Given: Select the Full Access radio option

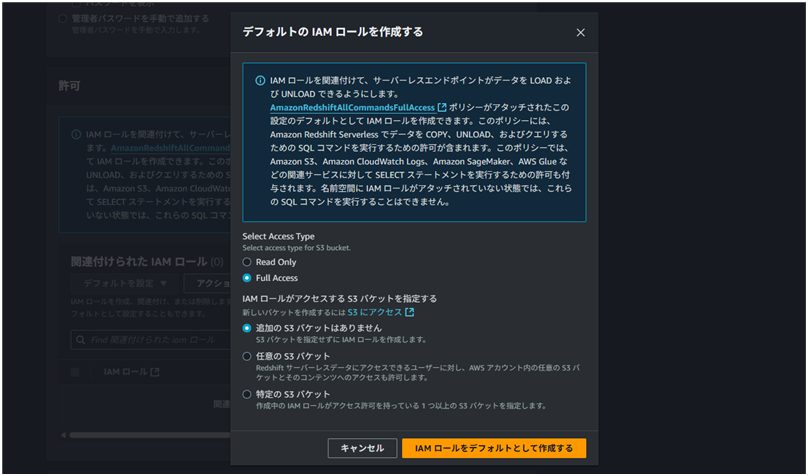Looking at the screenshot, I should pyautogui.click(x=247, y=278).
